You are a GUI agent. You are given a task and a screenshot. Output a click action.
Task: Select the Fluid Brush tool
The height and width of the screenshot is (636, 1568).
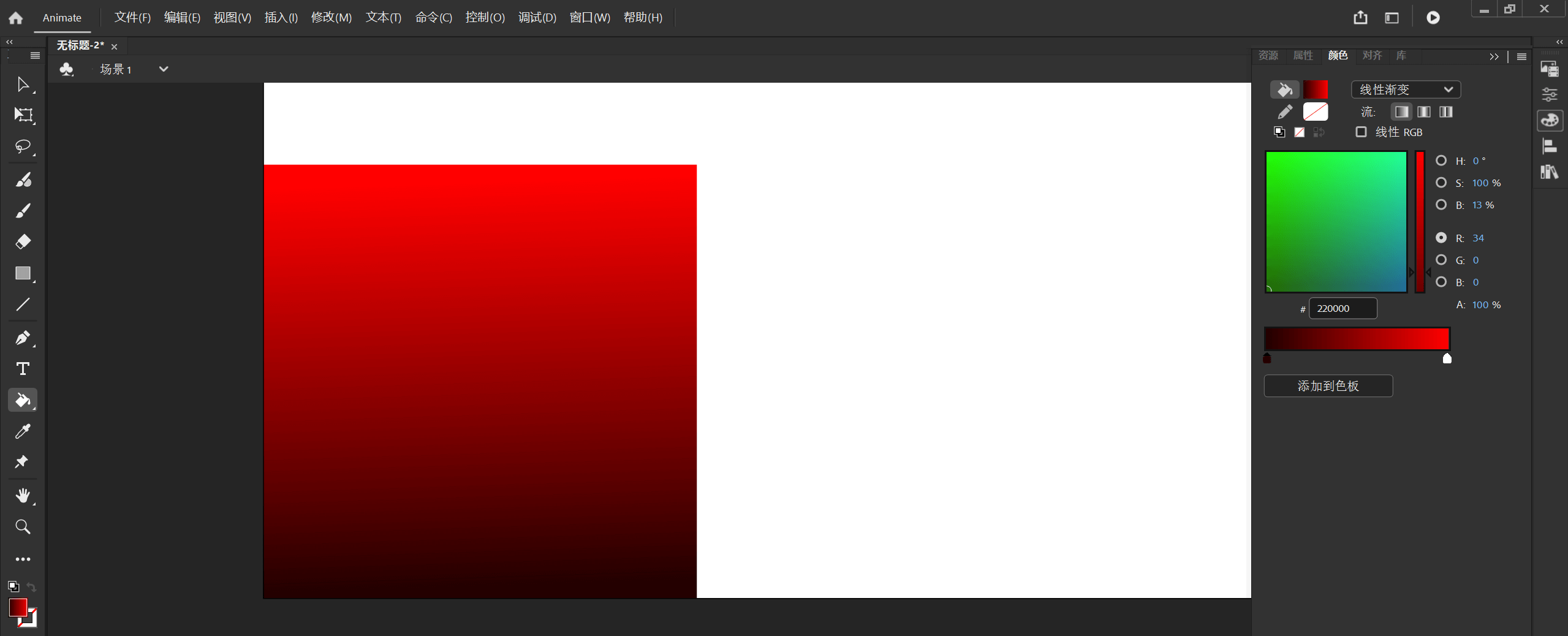tap(23, 180)
